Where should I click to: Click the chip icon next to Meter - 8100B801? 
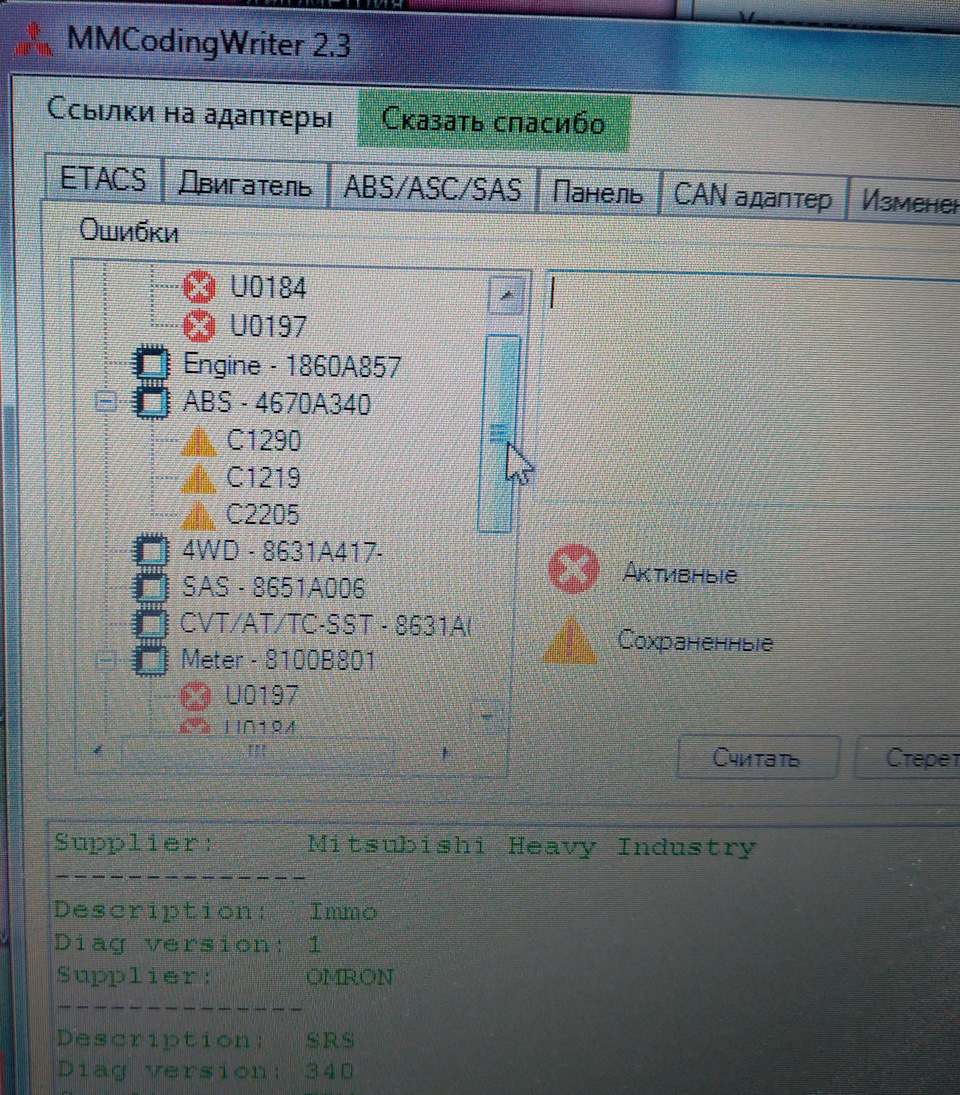click(x=150, y=659)
